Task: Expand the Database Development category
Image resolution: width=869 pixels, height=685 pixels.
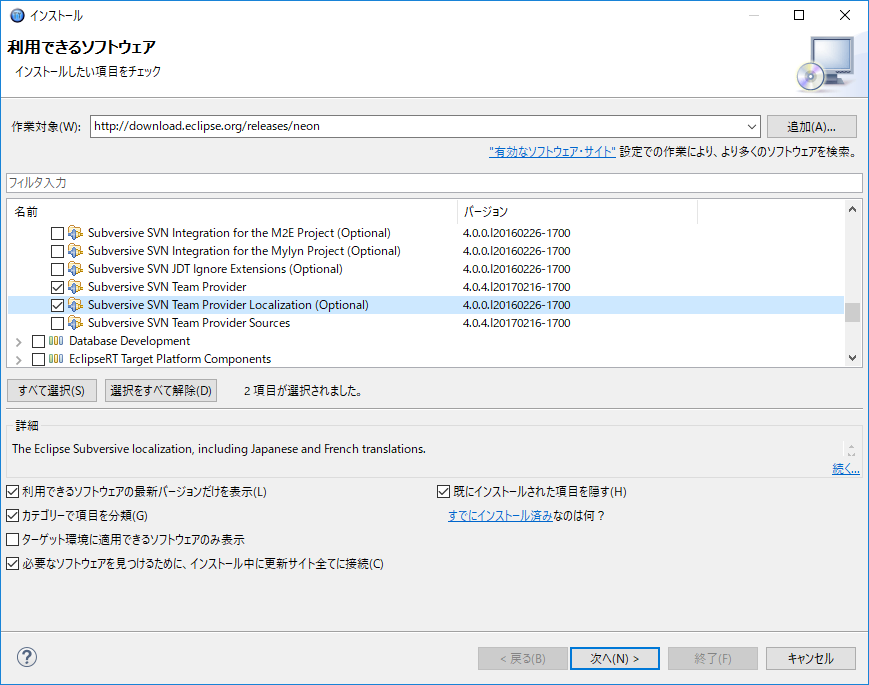Action: [x=18, y=341]
